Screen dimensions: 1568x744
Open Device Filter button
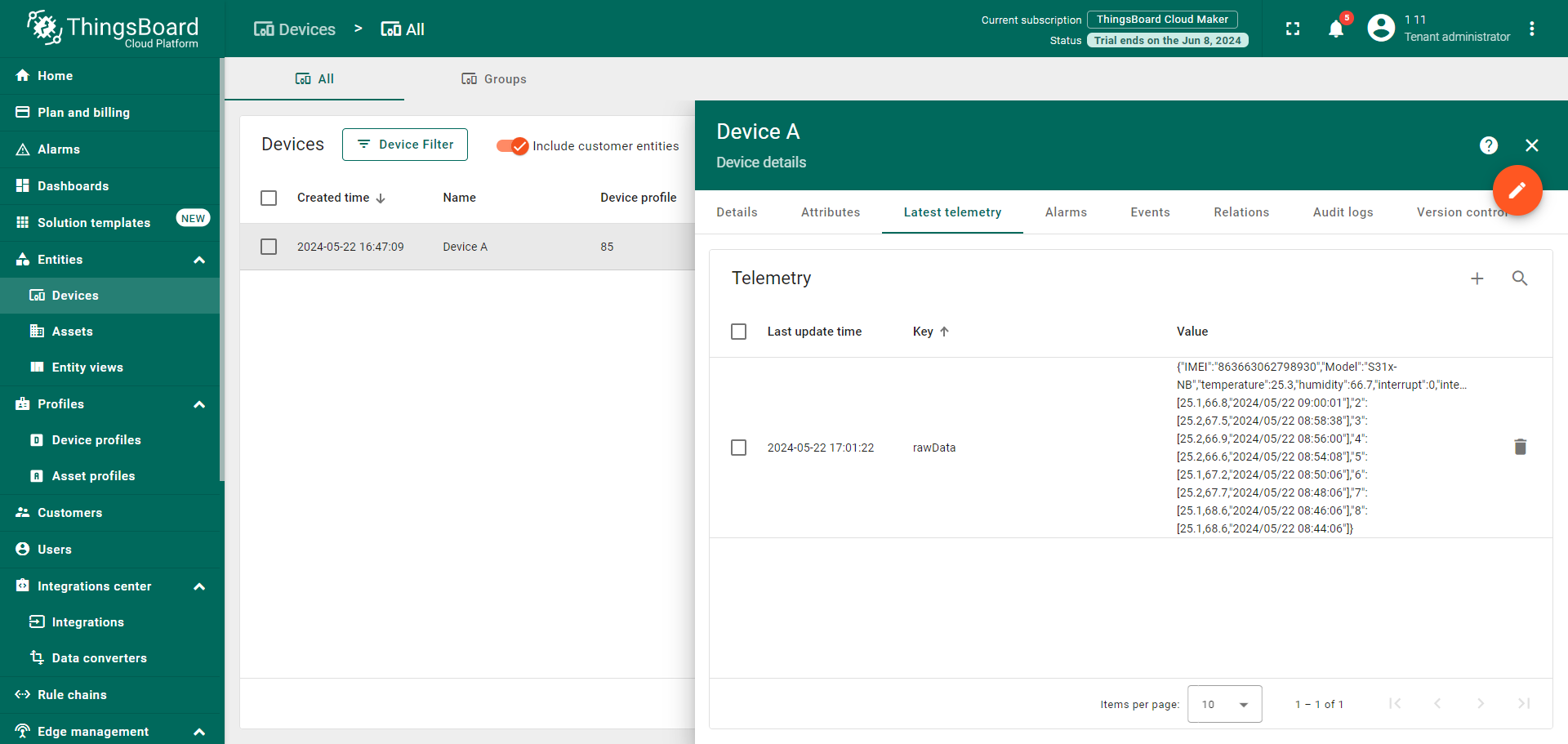pos(405,145)
